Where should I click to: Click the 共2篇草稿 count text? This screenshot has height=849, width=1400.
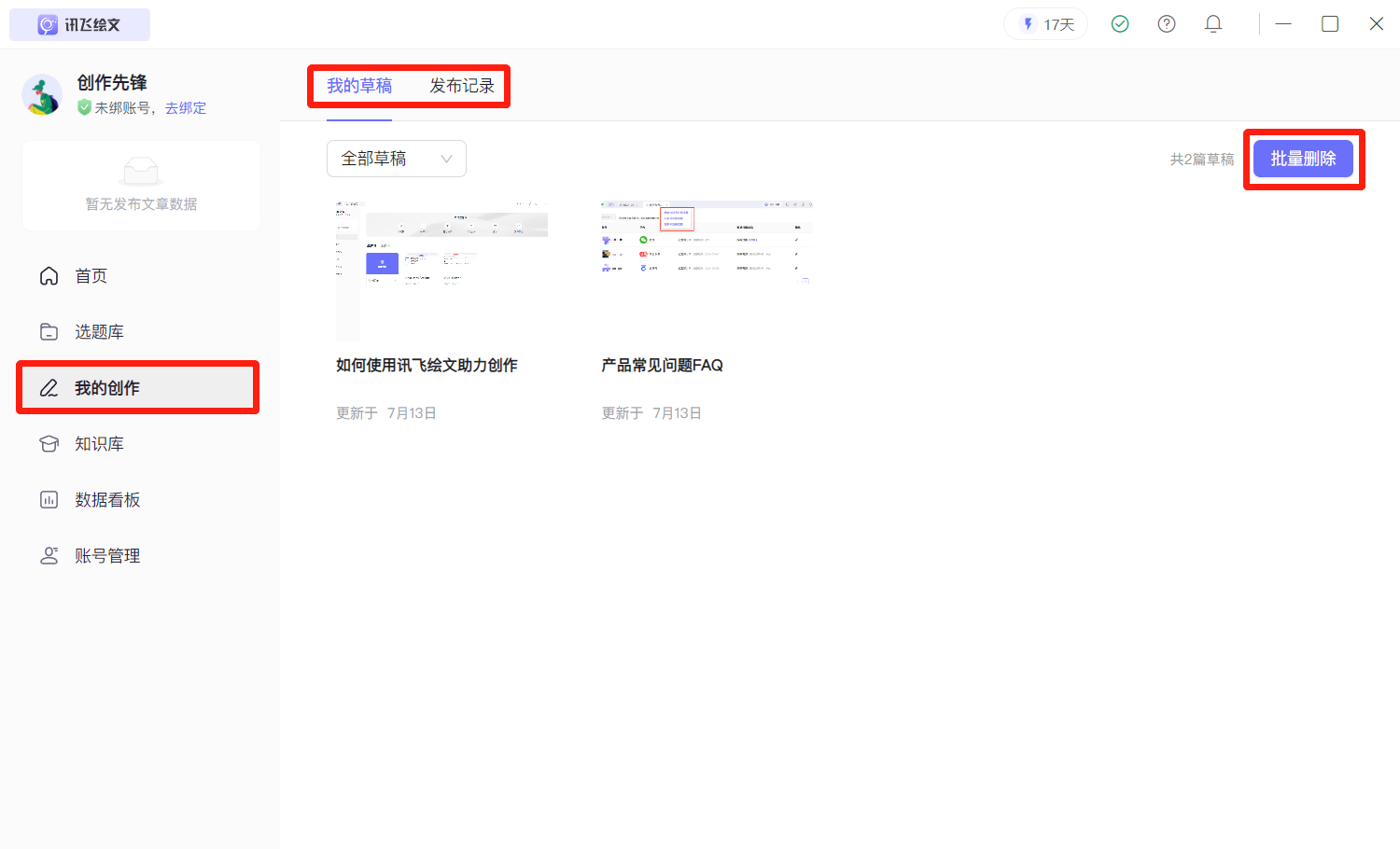(x=1202, y=160)
